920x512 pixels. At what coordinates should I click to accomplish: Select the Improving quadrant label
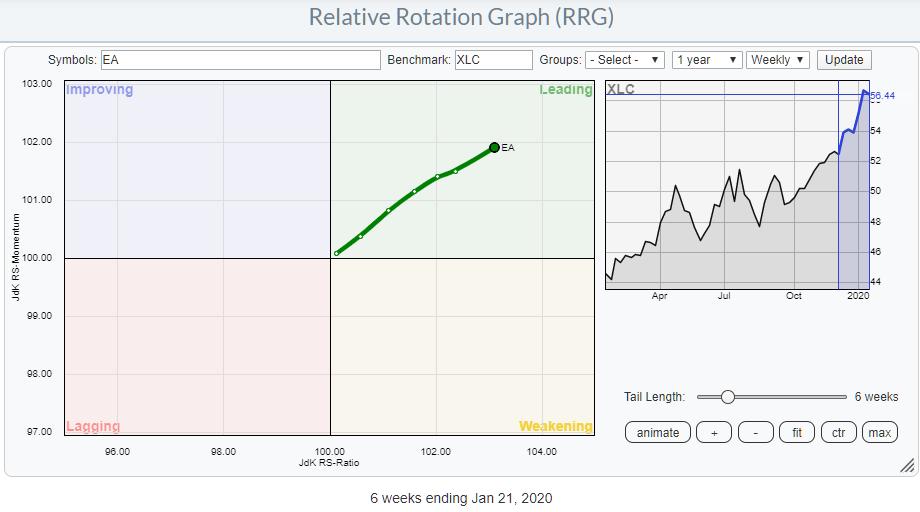coord(99,90)
